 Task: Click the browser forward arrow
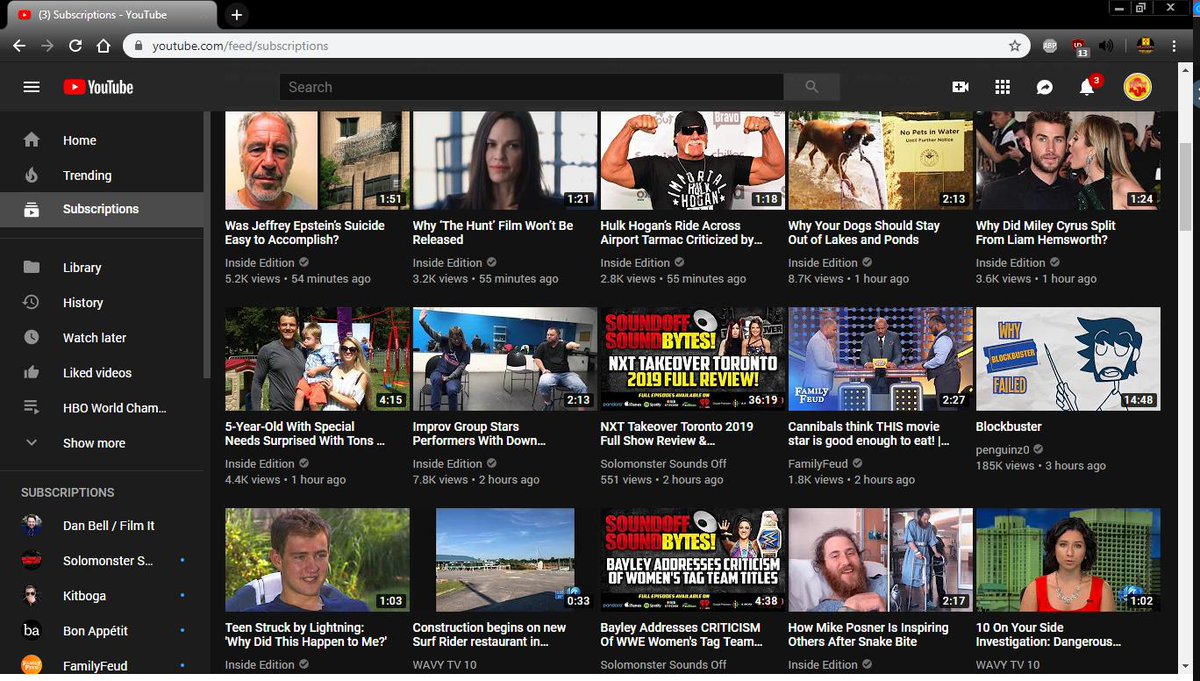(47, 46)
